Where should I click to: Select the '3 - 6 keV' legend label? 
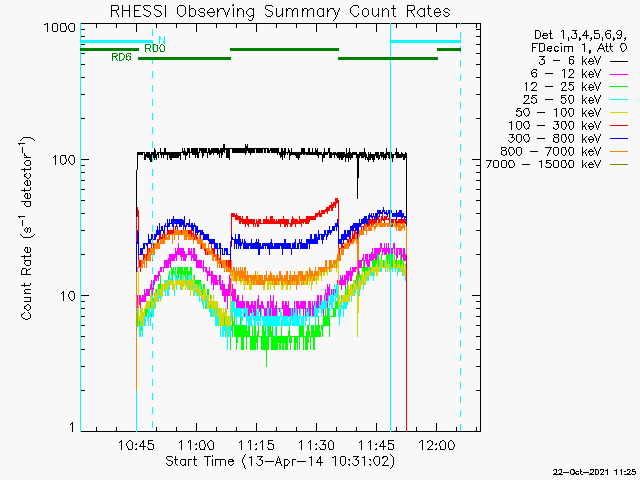pyautogui.click(x=570, y=61)
